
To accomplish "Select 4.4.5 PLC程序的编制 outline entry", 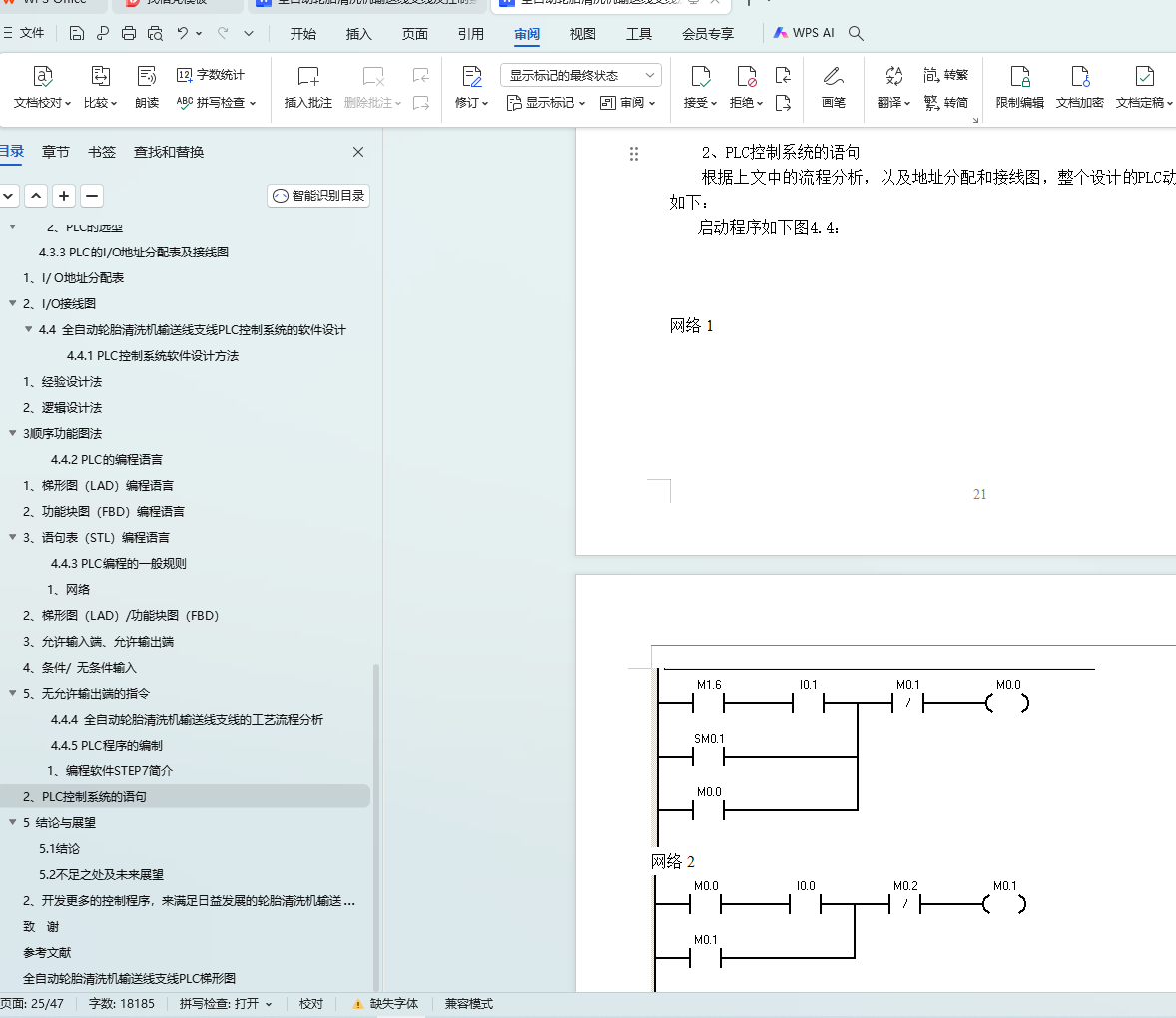I will 107,746.
